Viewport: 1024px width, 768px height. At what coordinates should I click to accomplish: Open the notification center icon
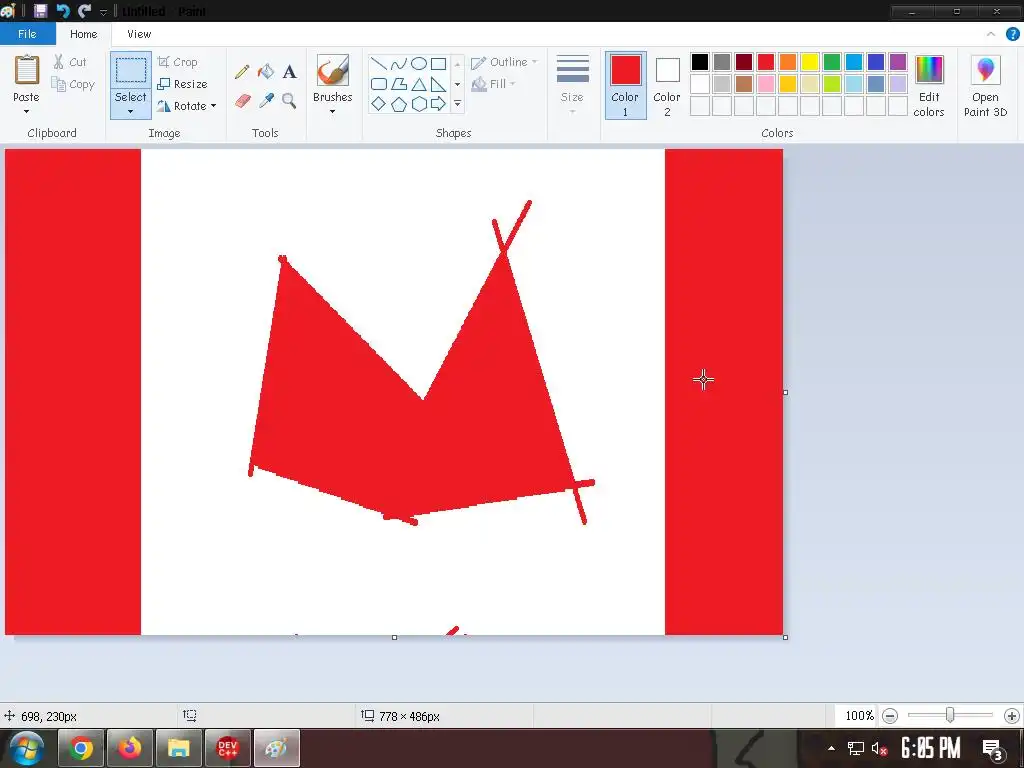click(992, 749)
